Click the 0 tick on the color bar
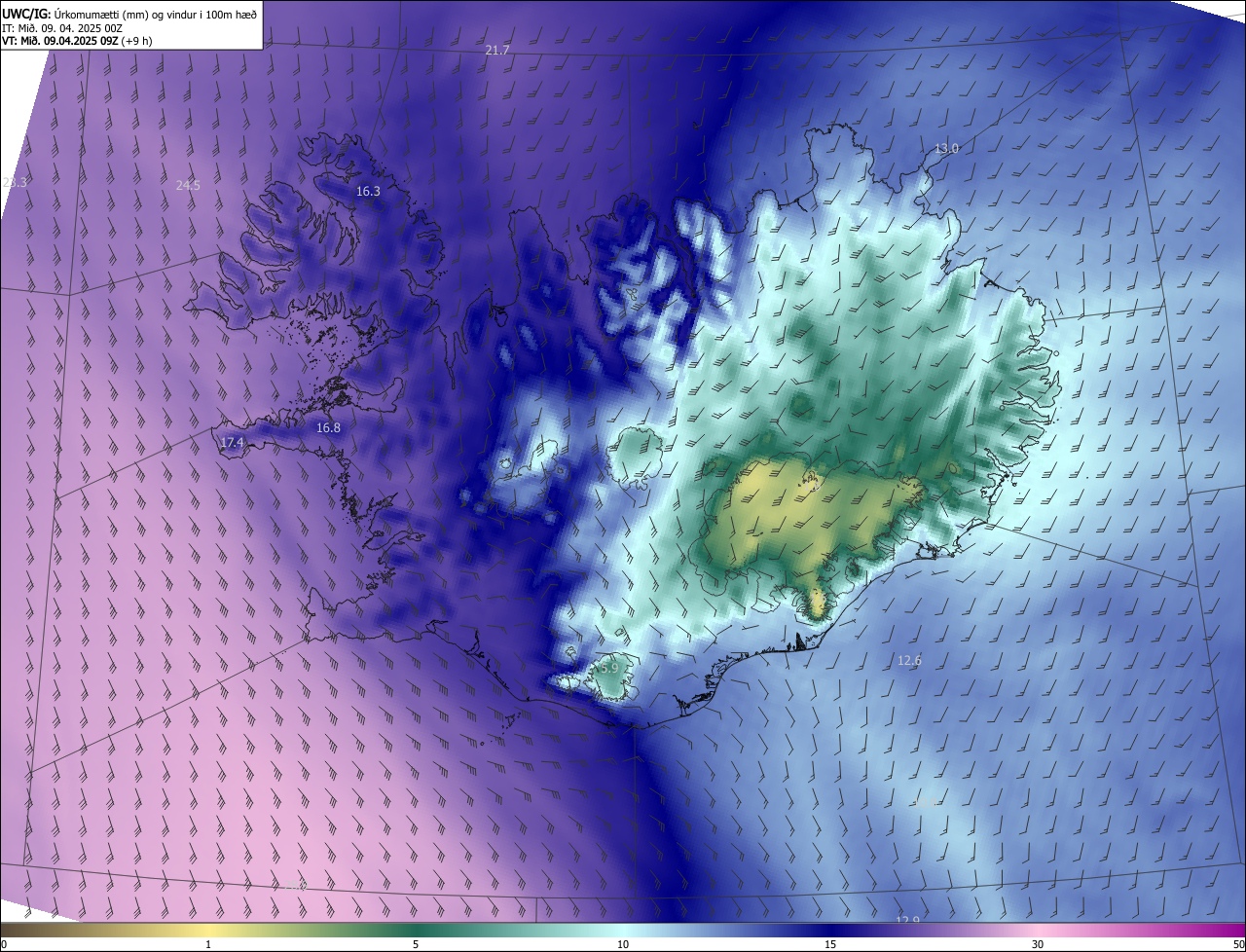Screen dimensions: 1246x952 [x=4, y=944]
